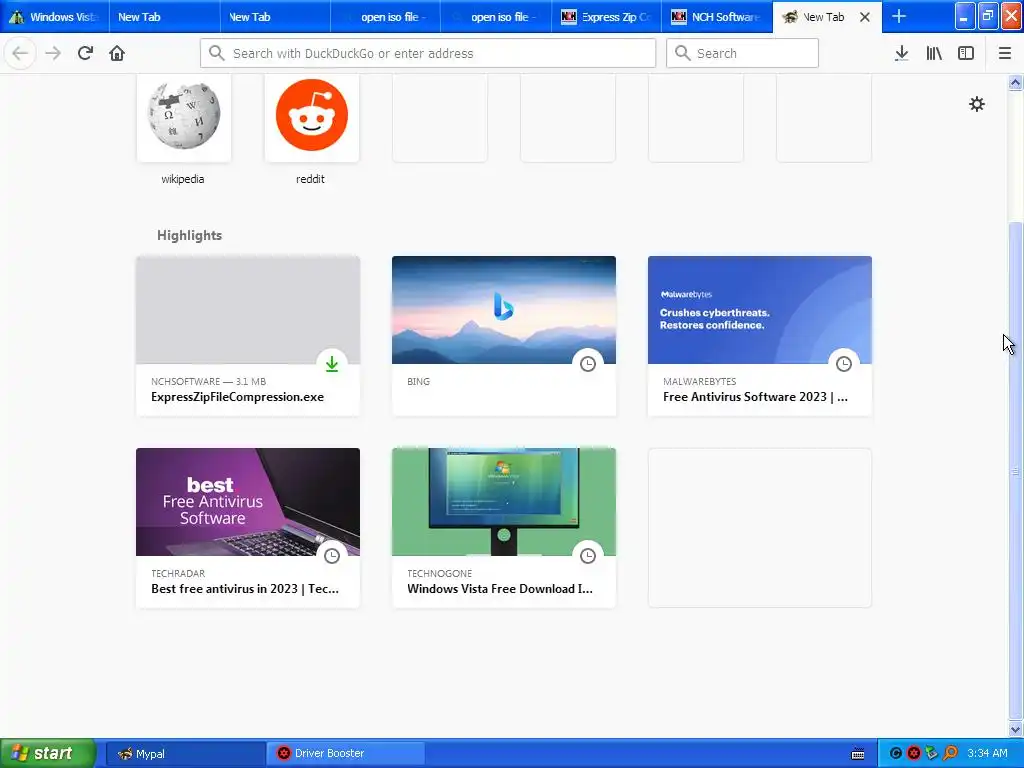Click the red Driver Booster tray icon
Image resolution: width=1024 pixels, height=768 pixels.
(914, 754)
